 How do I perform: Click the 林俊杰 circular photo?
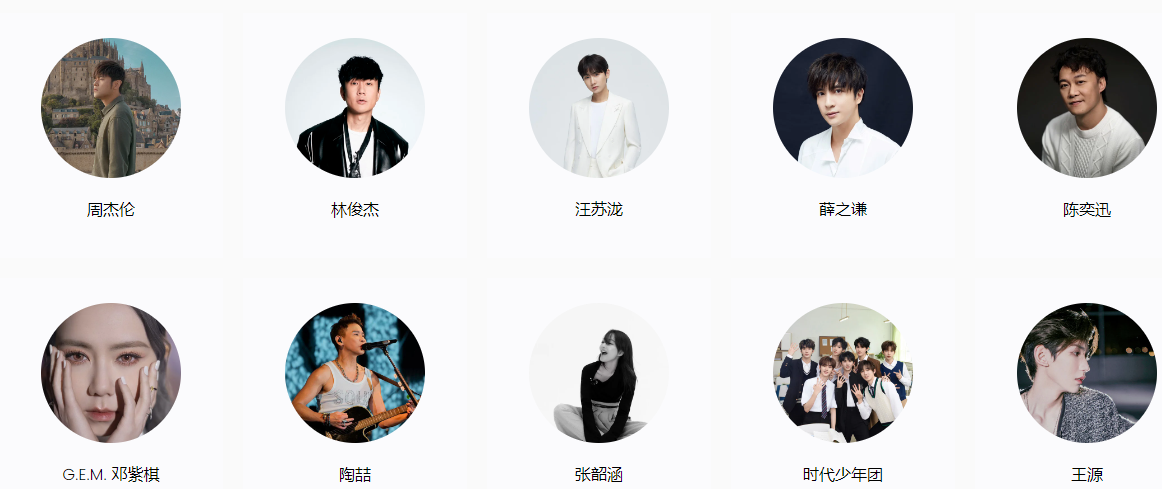[x=355, y=108]
